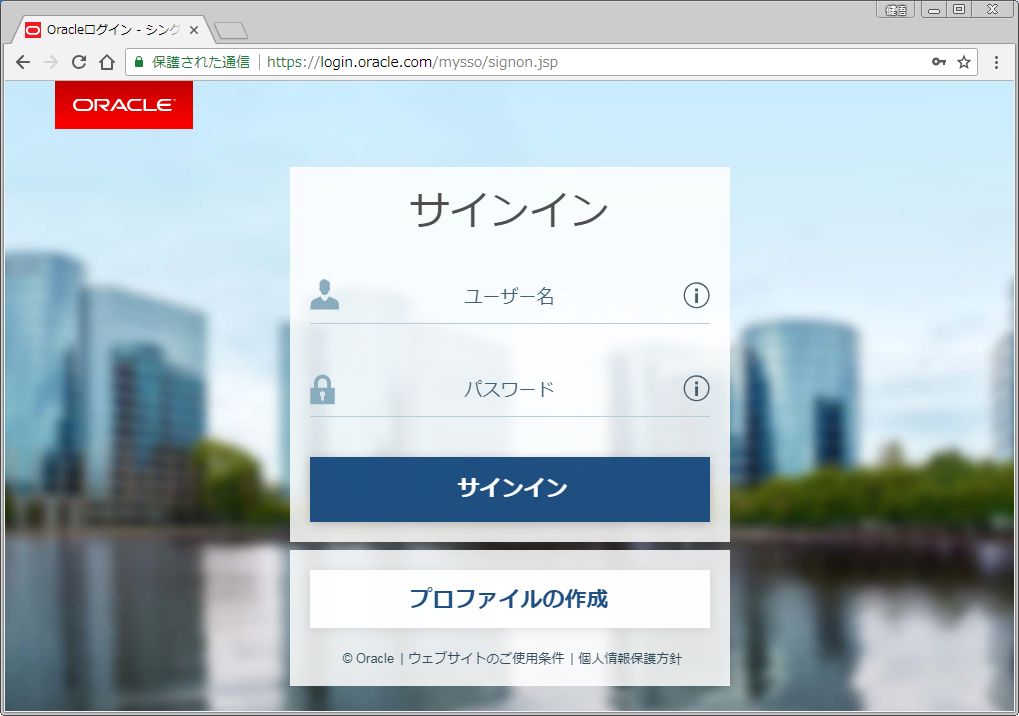The width and height of the screenshot is (1019, 716).
Task: Show info for the パスワード field
Action: [696, 389]
